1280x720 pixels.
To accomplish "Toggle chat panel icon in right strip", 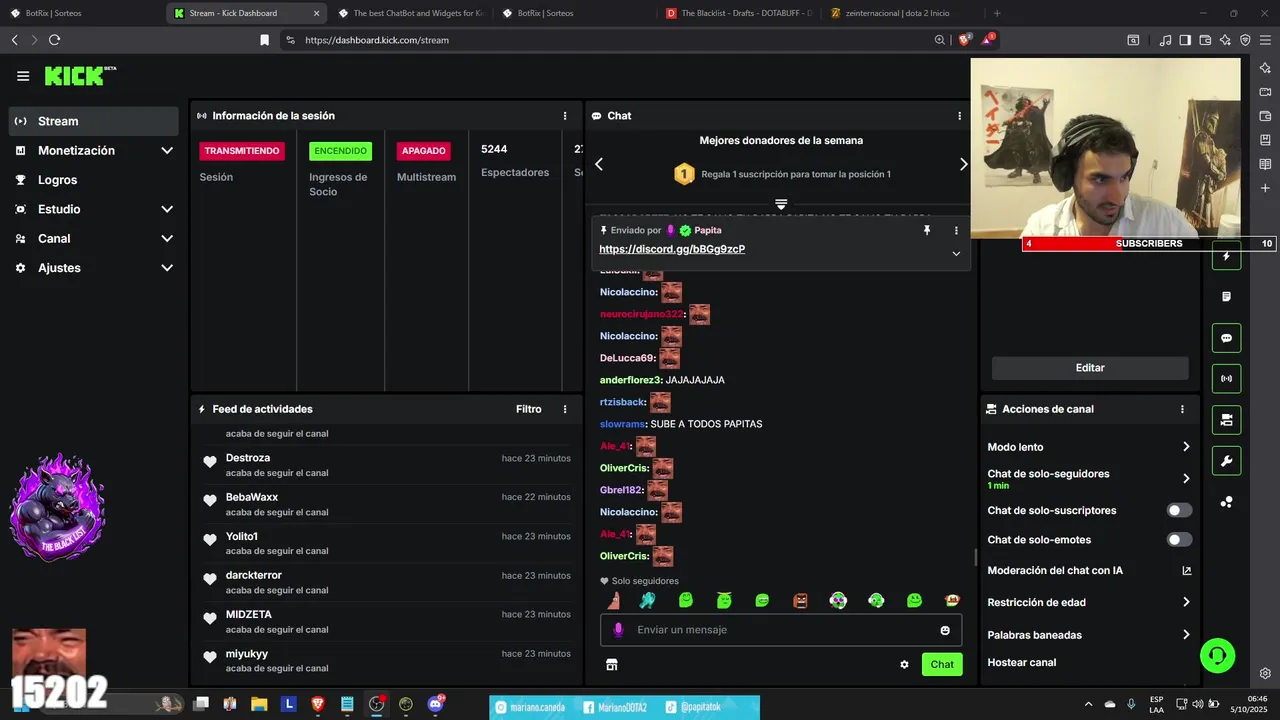I will pos(1227,338).
